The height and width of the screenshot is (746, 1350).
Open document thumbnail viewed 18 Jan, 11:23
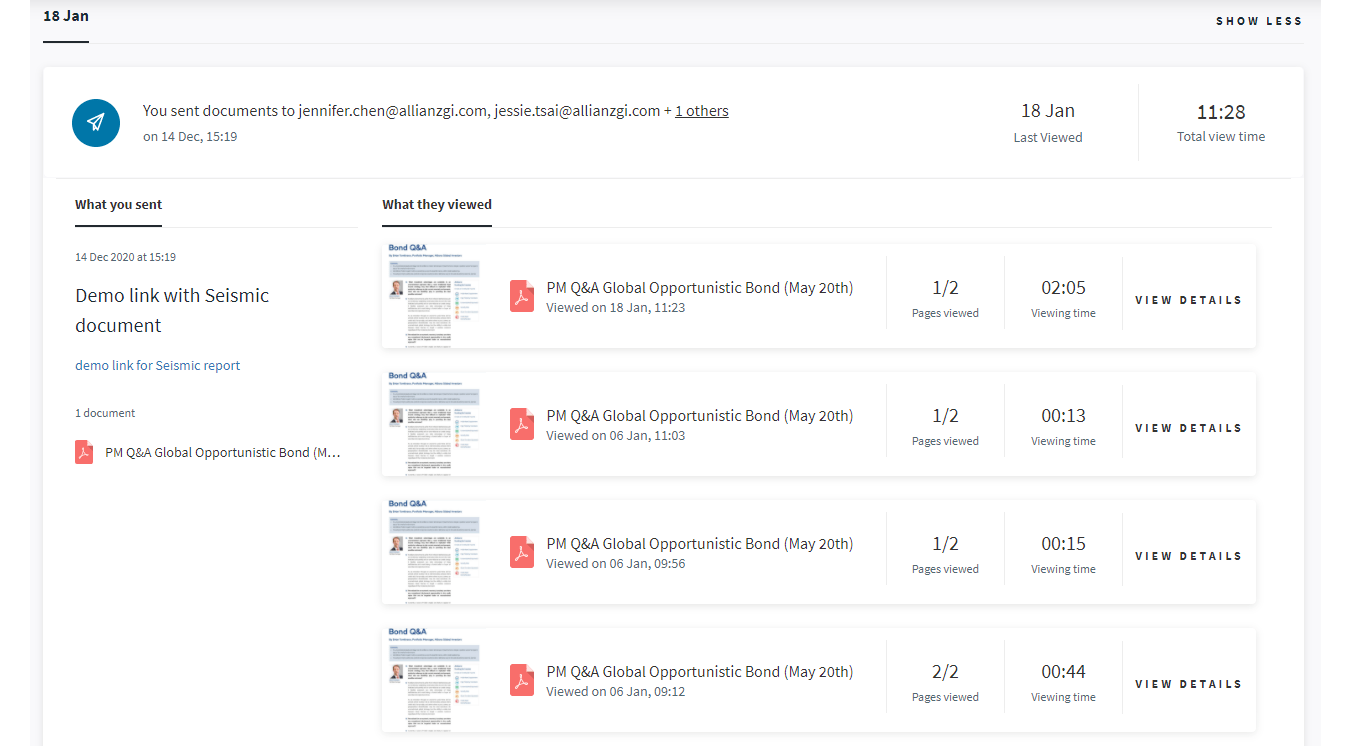[x=434, y=296]
